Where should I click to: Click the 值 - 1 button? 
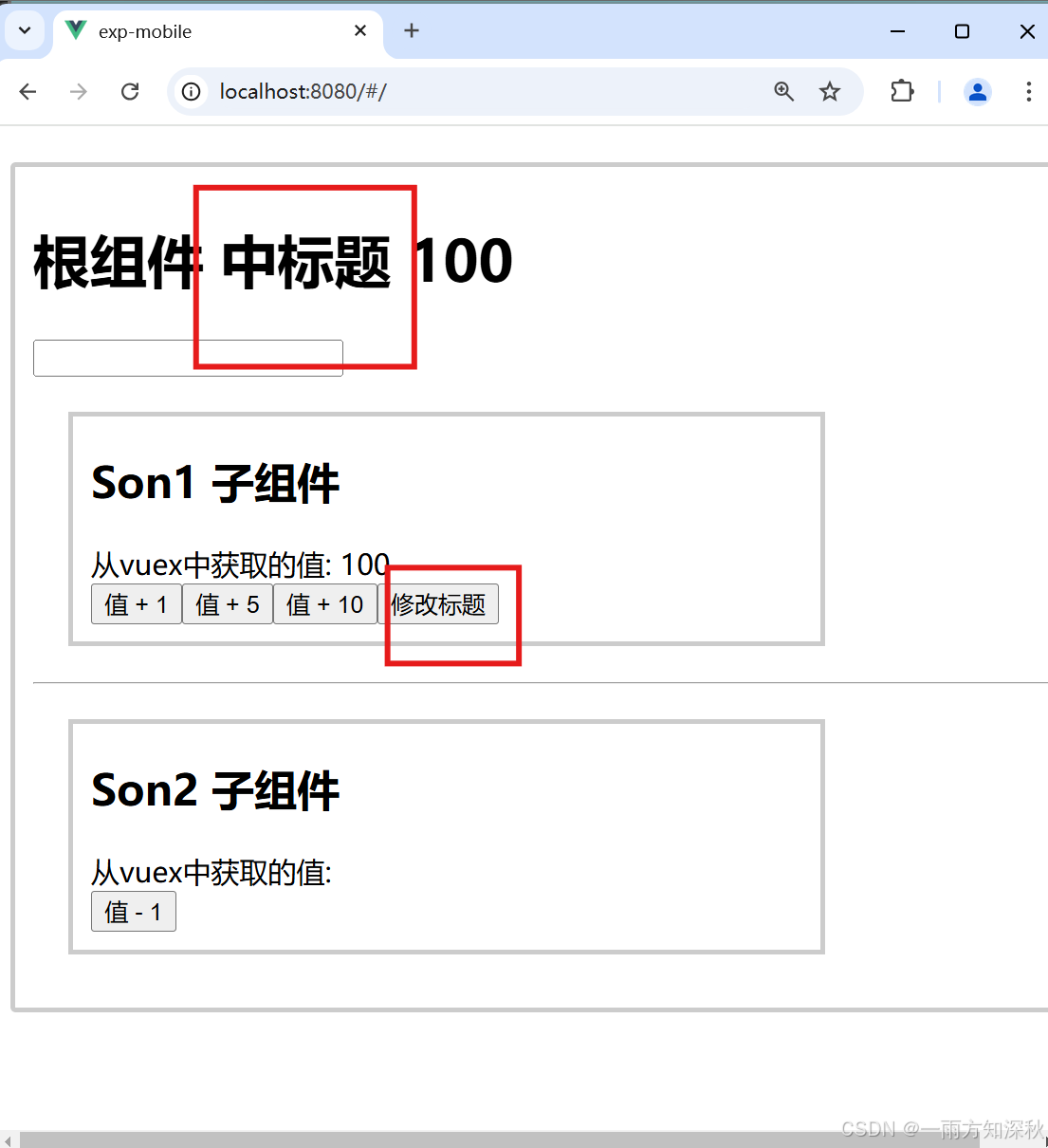(x=133, y=912)
